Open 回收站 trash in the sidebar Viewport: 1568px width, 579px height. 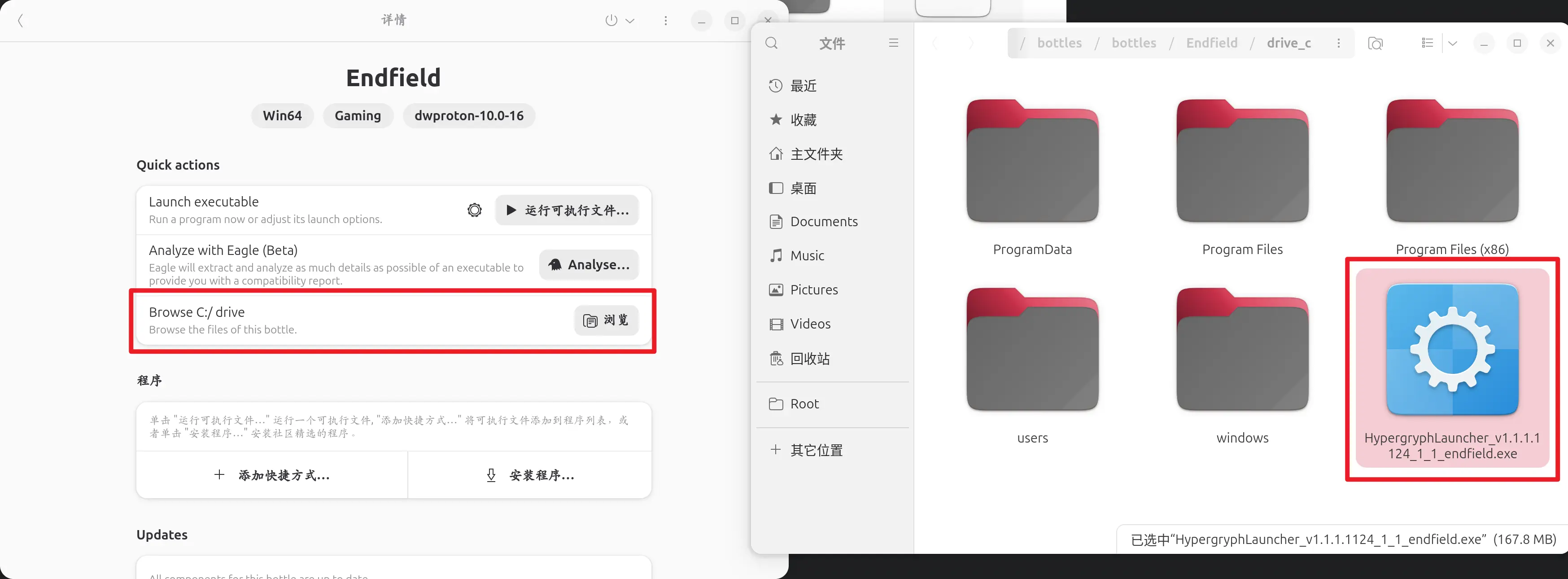pos(809,359)
